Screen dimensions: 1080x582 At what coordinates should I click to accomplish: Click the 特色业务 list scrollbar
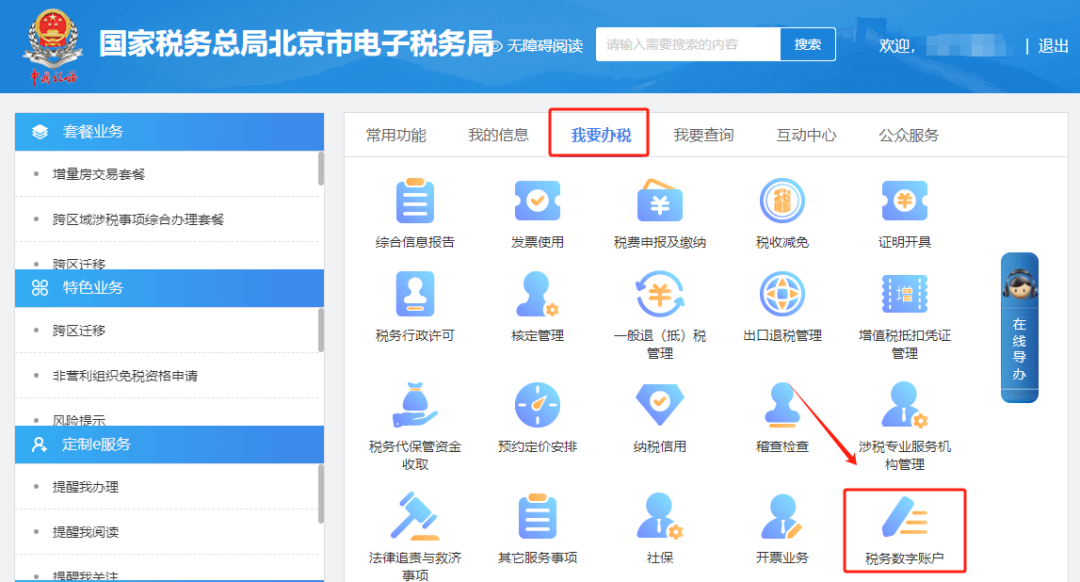321,331
